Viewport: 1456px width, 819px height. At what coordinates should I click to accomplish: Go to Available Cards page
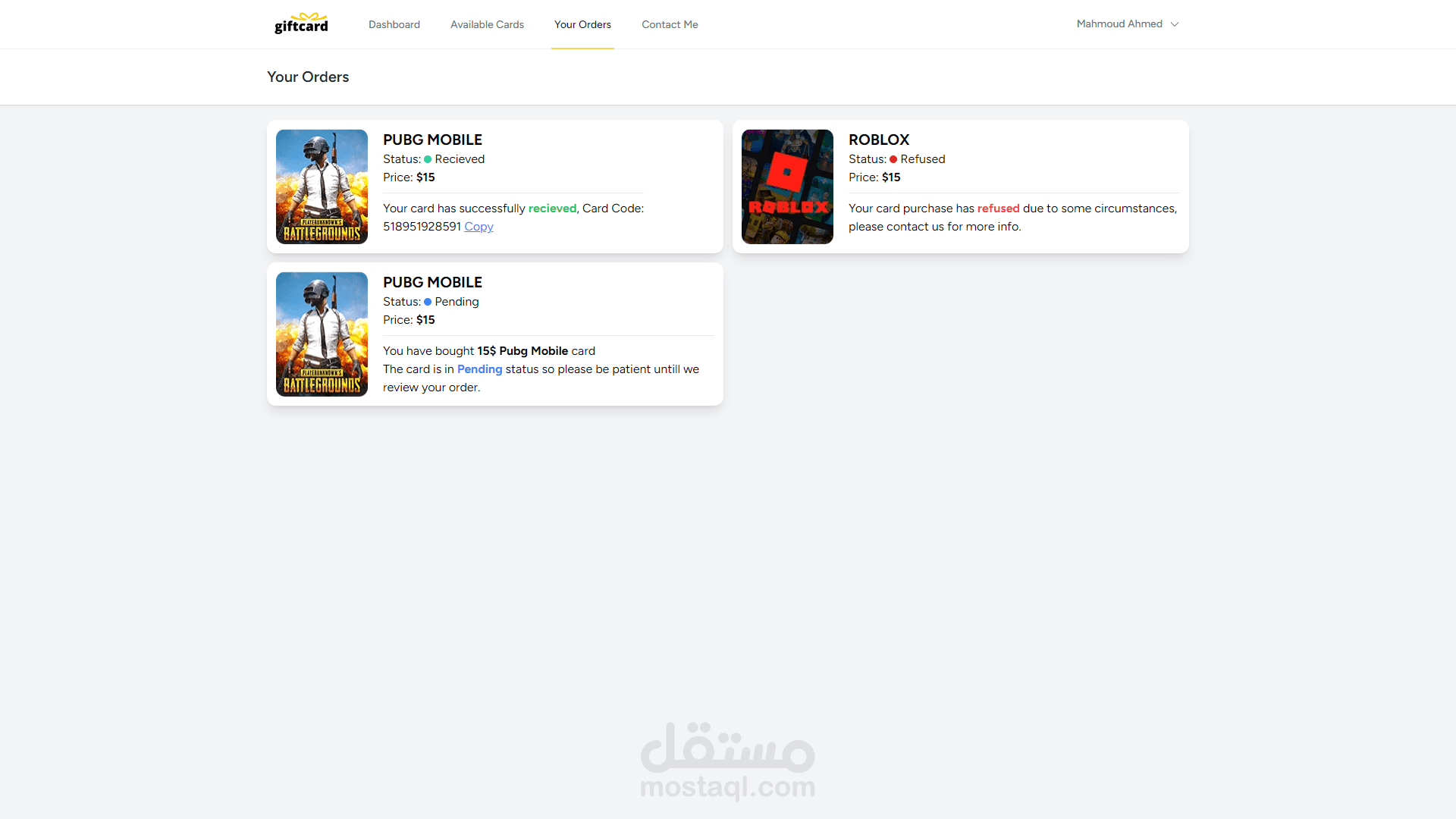(x=487, y=24)
